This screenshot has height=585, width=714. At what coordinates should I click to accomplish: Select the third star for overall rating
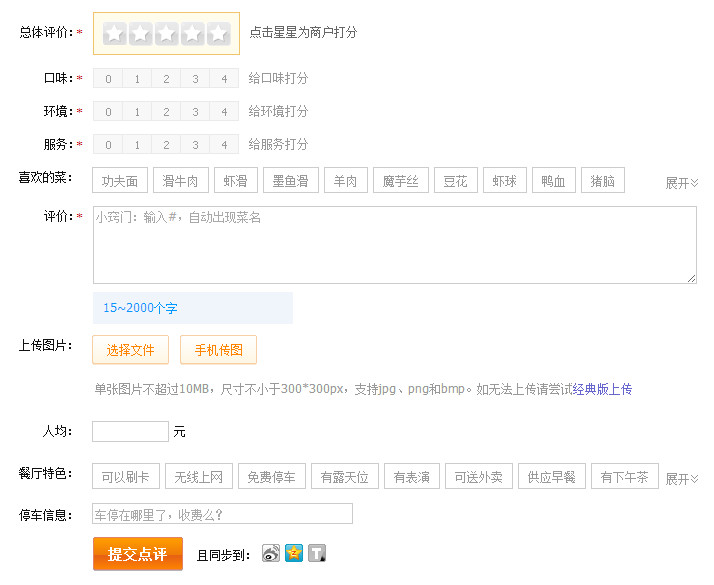click(x=166, y=34)
